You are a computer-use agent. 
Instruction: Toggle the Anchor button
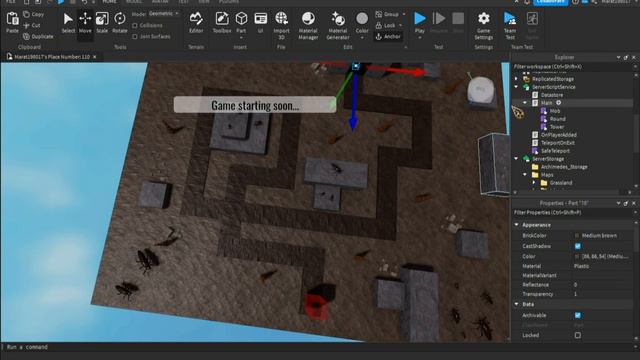389,36
